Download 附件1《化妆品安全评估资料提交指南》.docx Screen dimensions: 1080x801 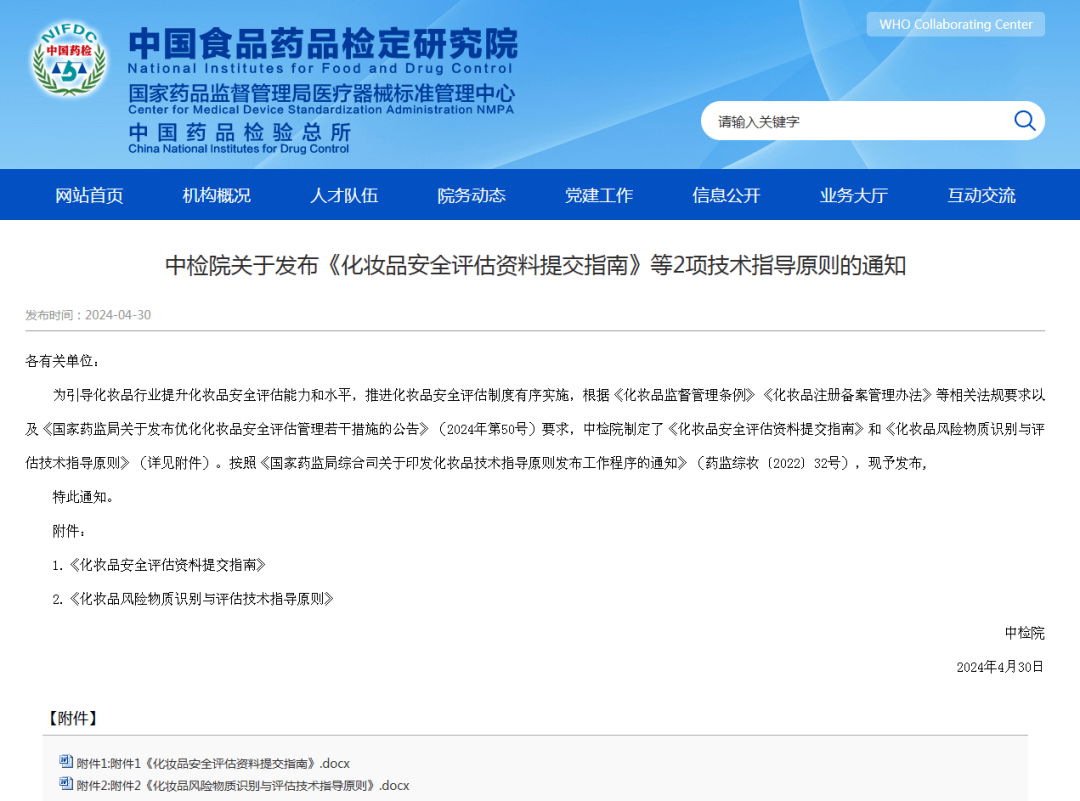coord(208,762)
